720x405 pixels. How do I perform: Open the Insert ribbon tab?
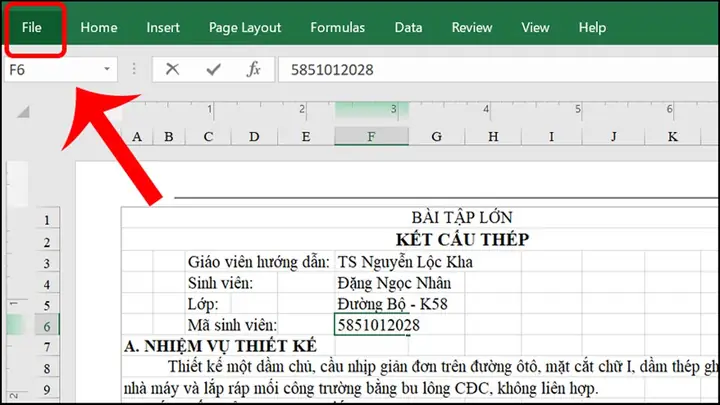163,28
